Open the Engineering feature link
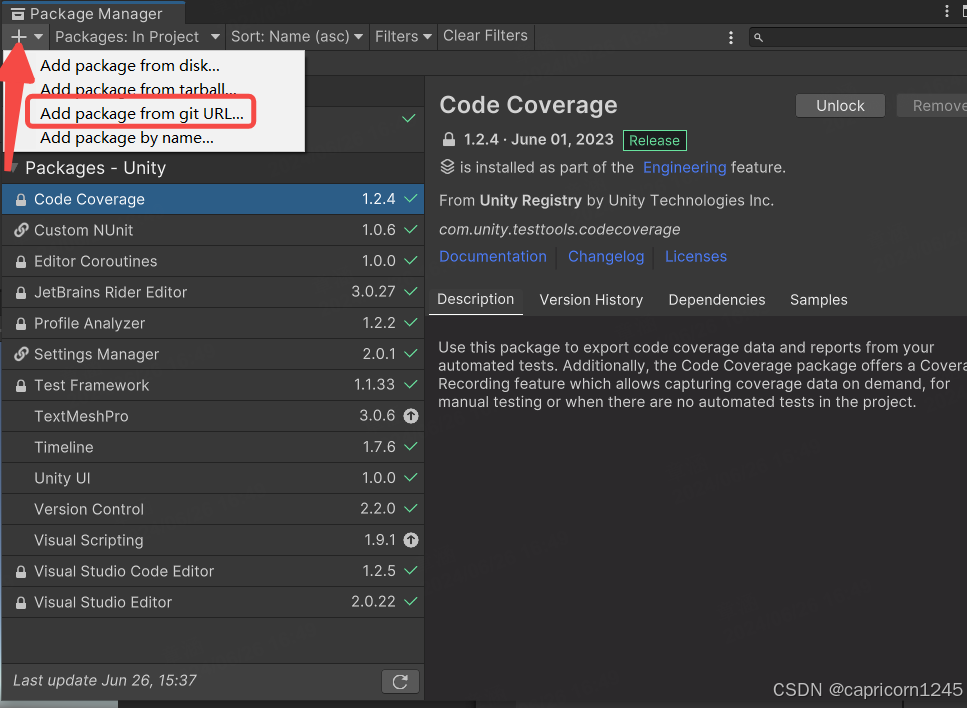Viewport: 967px width, 708px height. [684, 168]
